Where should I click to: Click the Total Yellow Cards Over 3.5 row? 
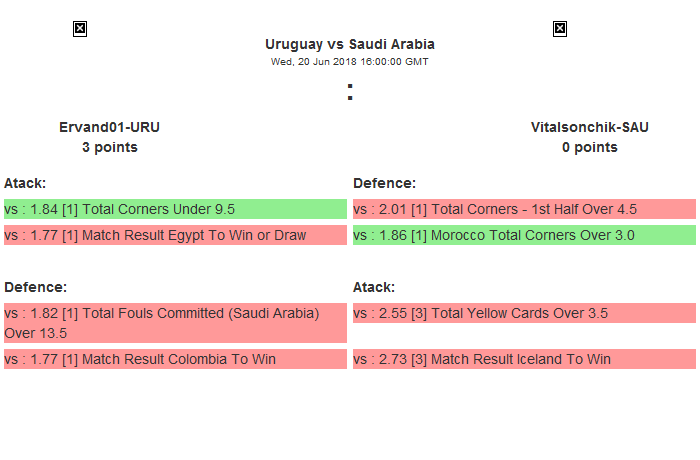pyautogui.click(x=524, y=313)
